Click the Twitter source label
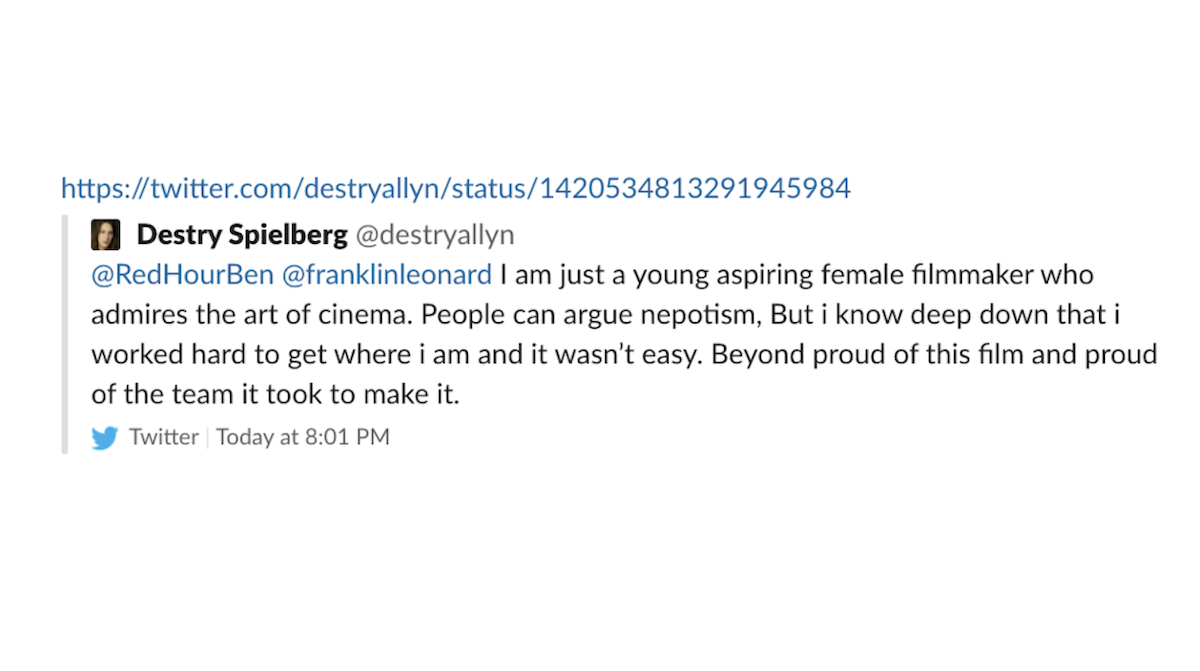The height and width of the screenshot is (671, 1200). [x=164, y=437]
